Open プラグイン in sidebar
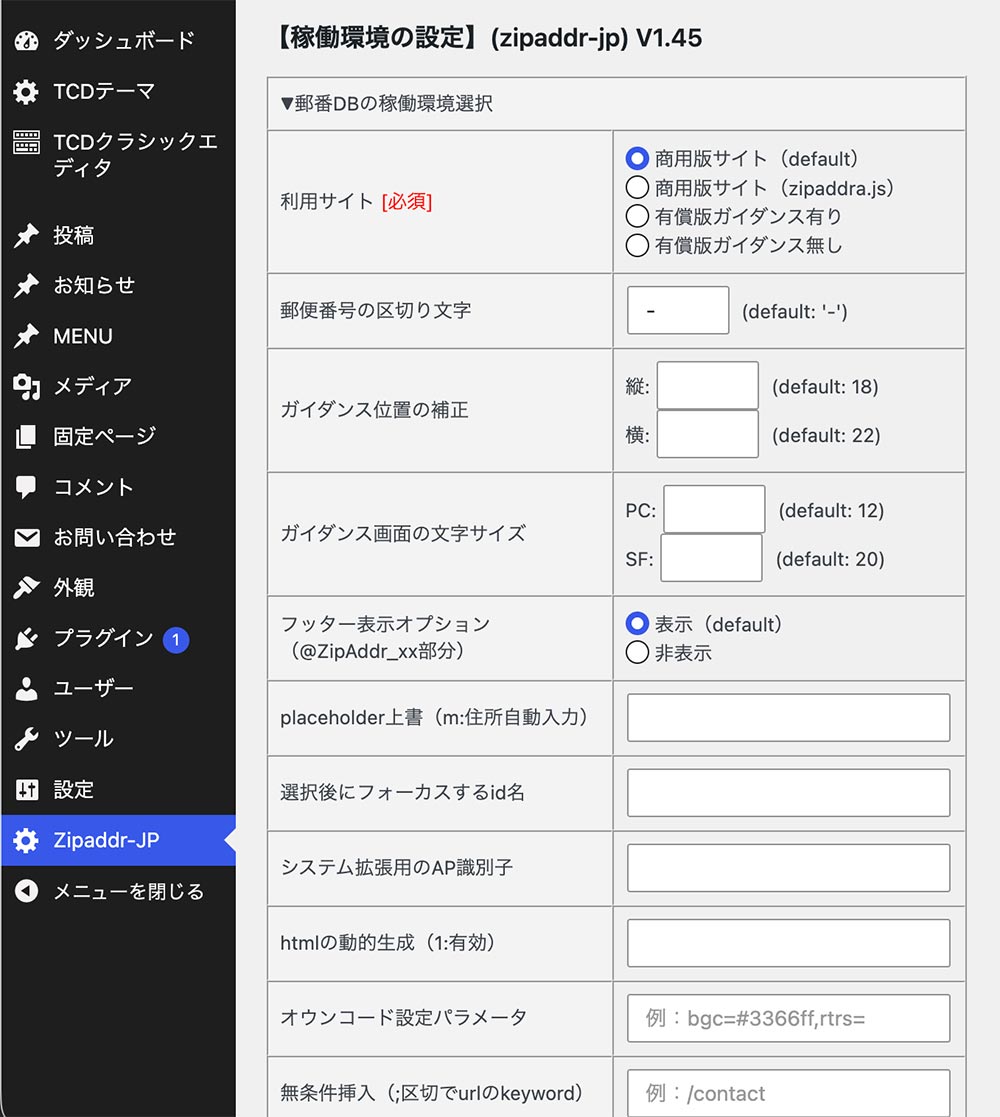This screenshot has height=1117, width=1000. [x=118, y=638]
